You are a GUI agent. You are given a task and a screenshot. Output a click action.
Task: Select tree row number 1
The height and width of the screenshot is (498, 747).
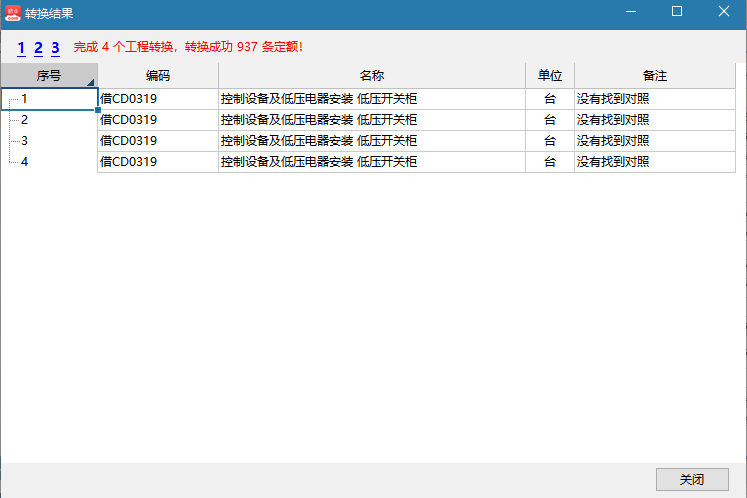tap(25, 99)
